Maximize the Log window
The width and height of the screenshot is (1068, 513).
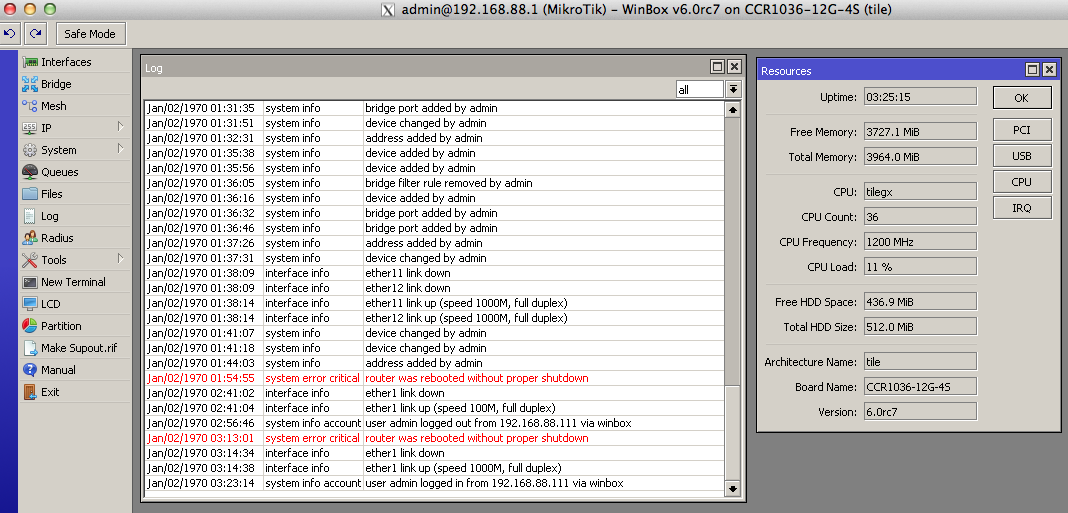[717, 67]
